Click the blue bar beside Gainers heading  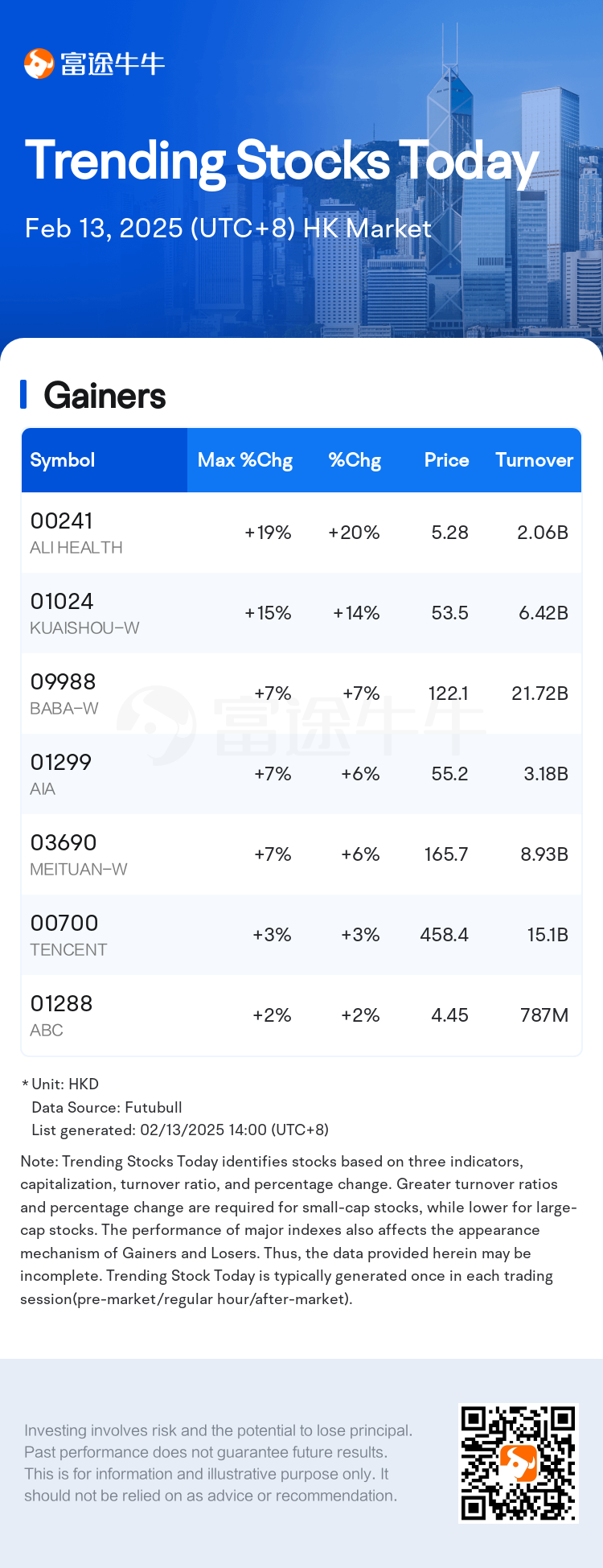click(23, 395)
